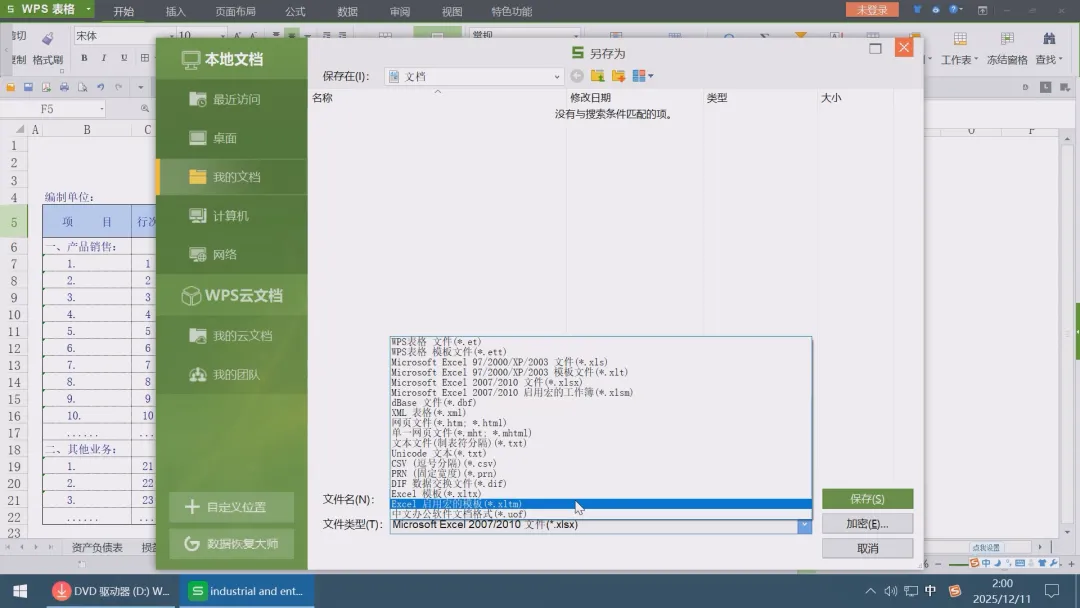The image size is (1080, 608).
Task: Toggle underline formatting in ribbon
Action: 124,58
